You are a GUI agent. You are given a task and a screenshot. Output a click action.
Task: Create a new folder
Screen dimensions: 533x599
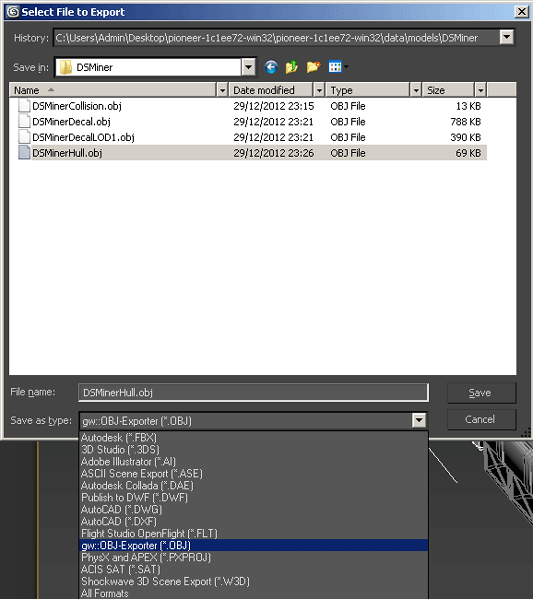[313, 67]
